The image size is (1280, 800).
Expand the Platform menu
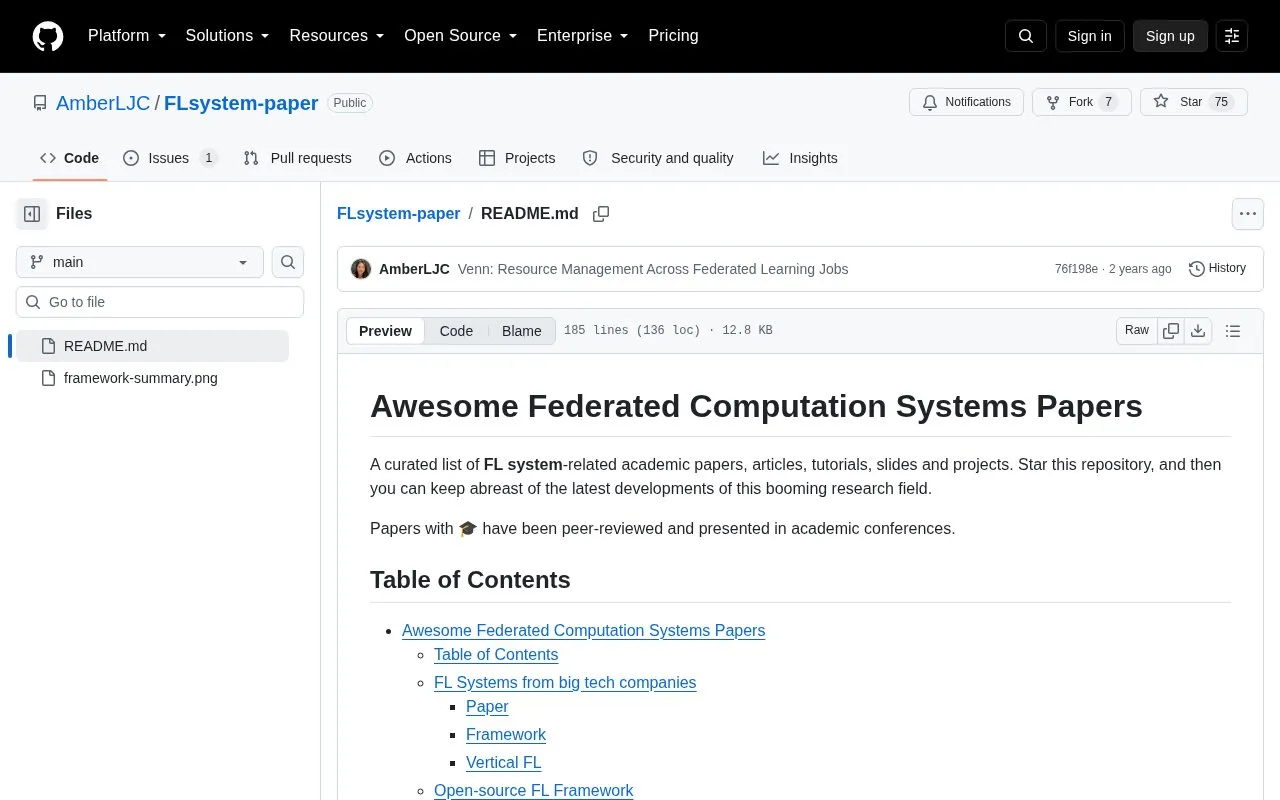[x=127, y=36]
